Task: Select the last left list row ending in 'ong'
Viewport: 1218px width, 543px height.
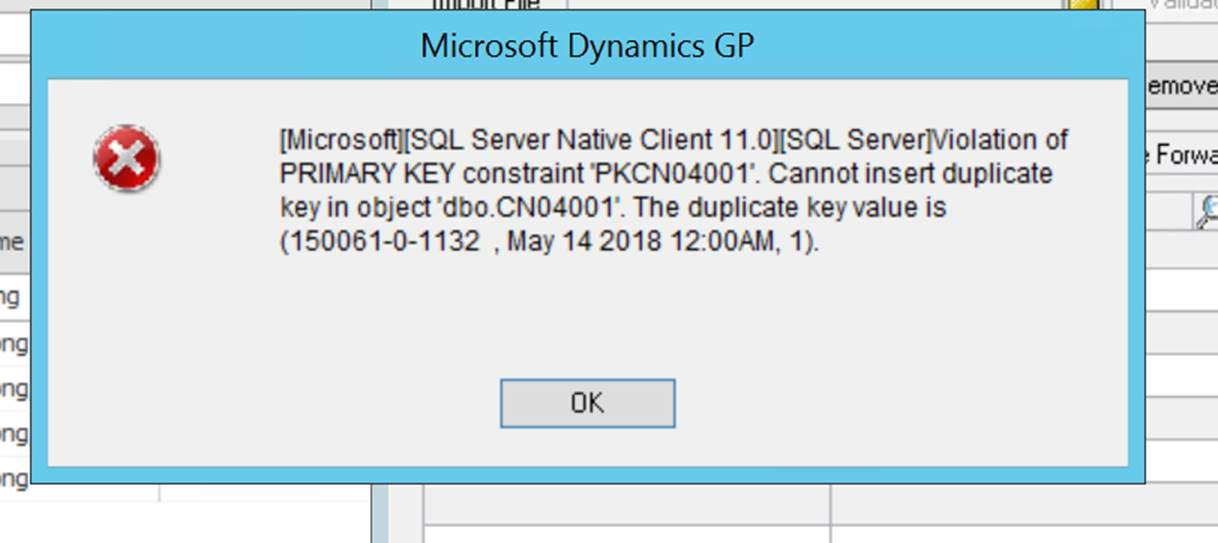Action: 14,479
